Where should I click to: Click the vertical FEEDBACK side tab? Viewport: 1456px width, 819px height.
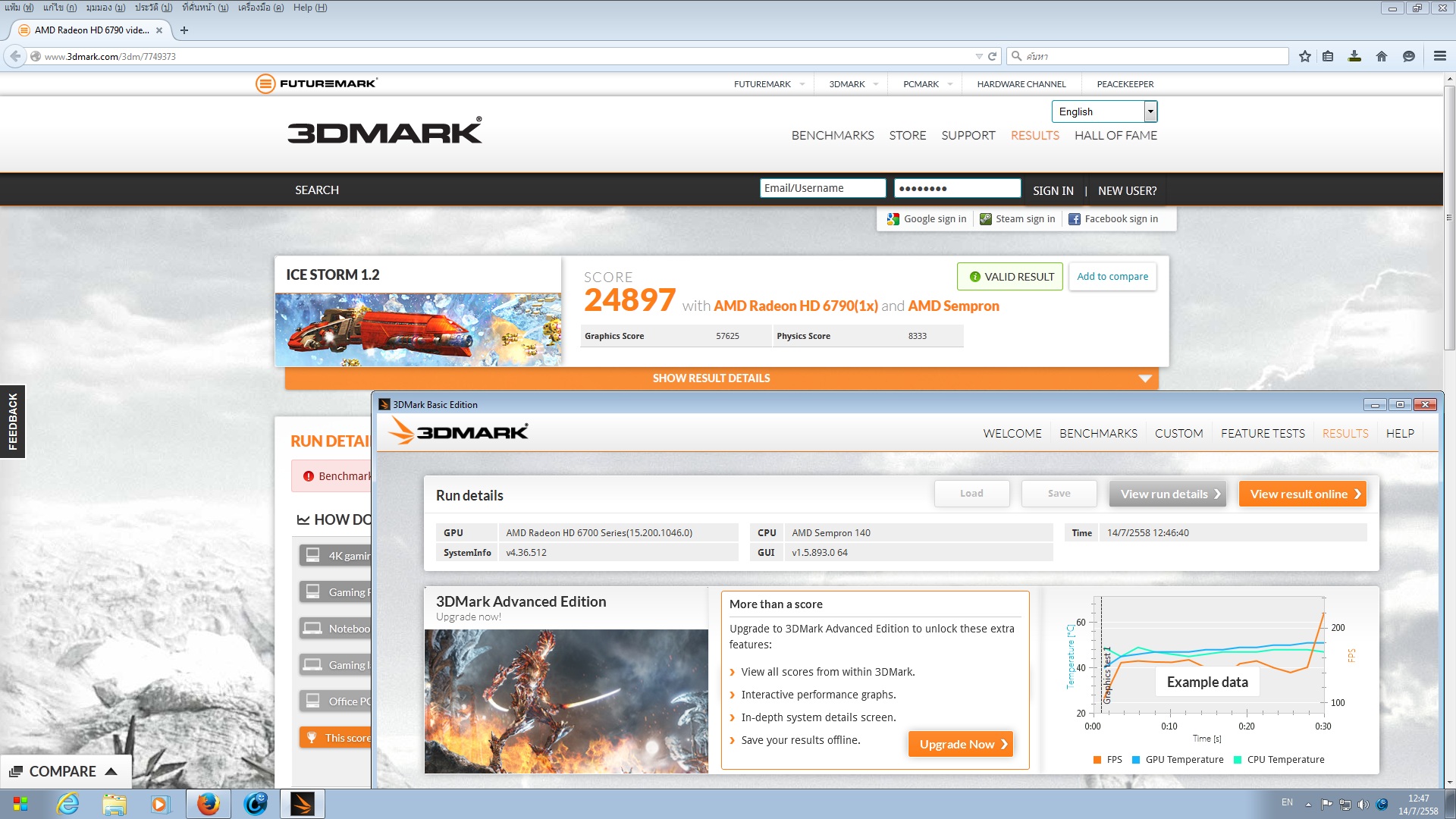tap(13, 422)
